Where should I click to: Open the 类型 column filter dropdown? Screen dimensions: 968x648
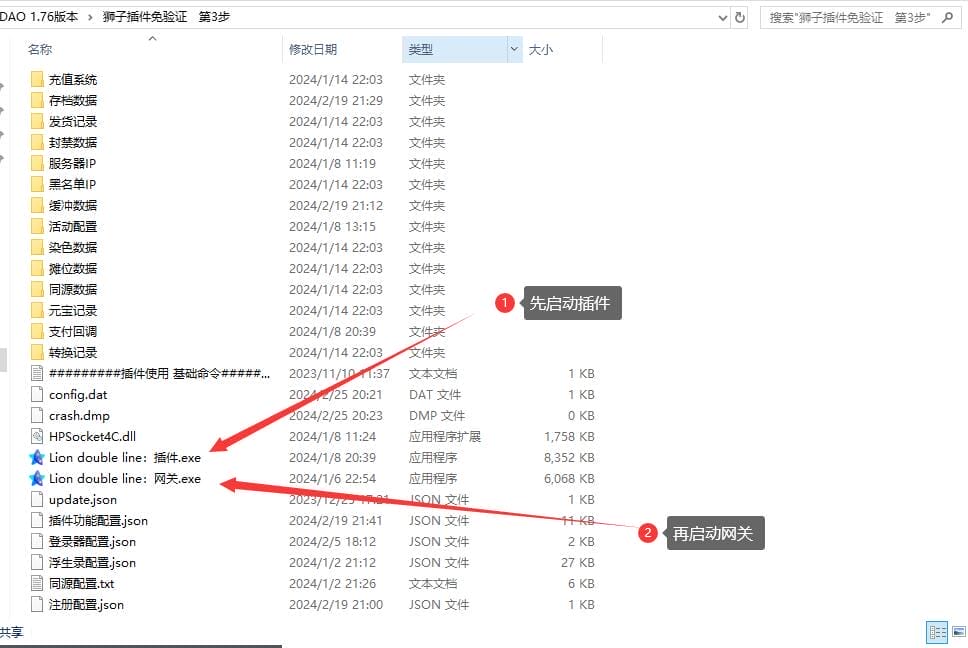(515, 49)
